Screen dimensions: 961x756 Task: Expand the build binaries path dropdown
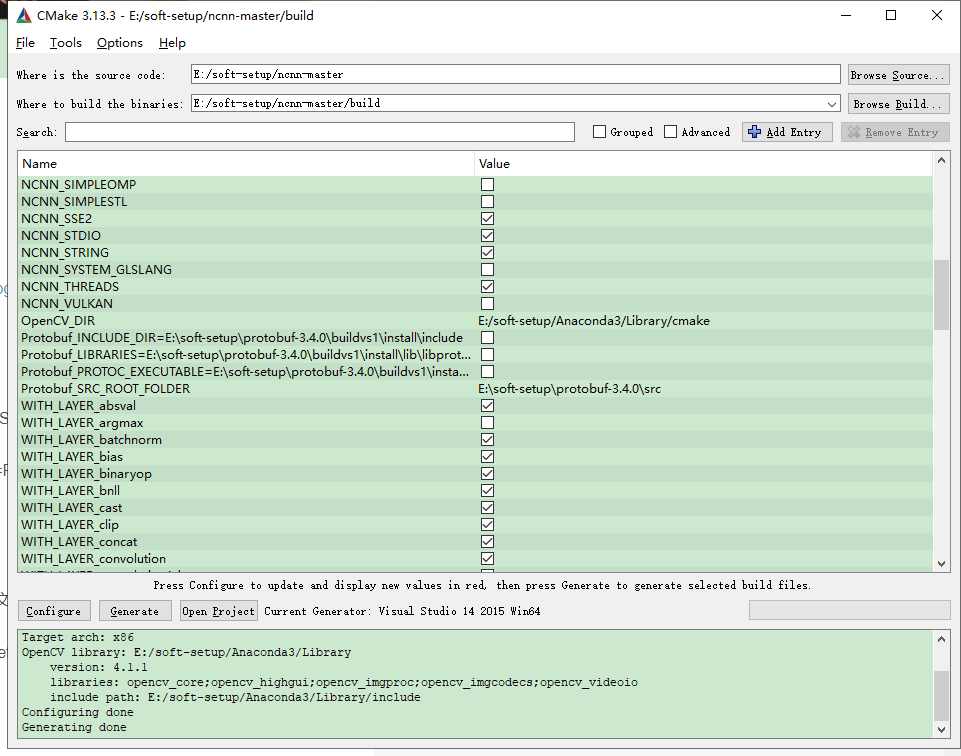point(832,104)
